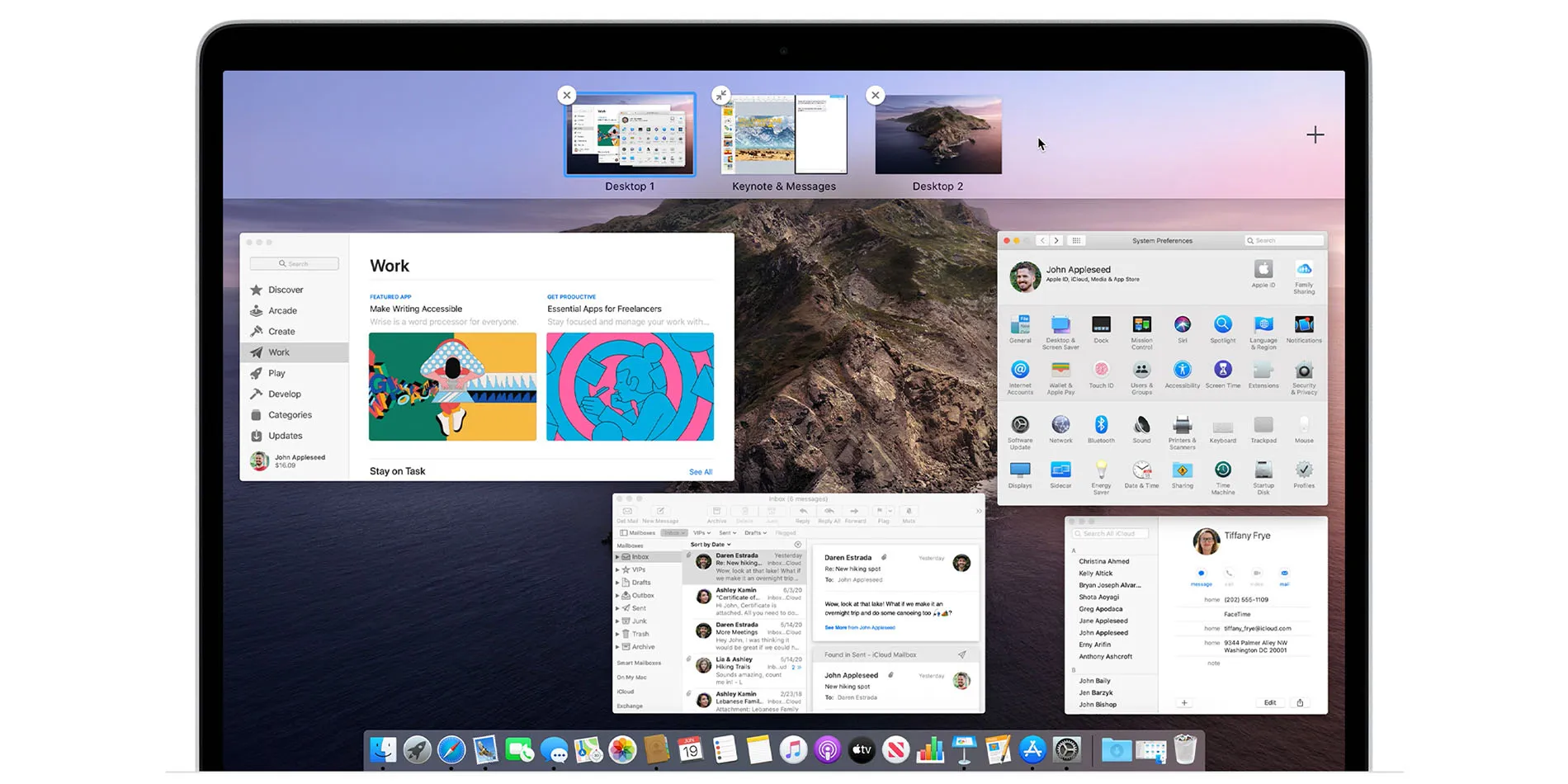
Task: Add new desktop with plus button
Action: coord(1315,135)
